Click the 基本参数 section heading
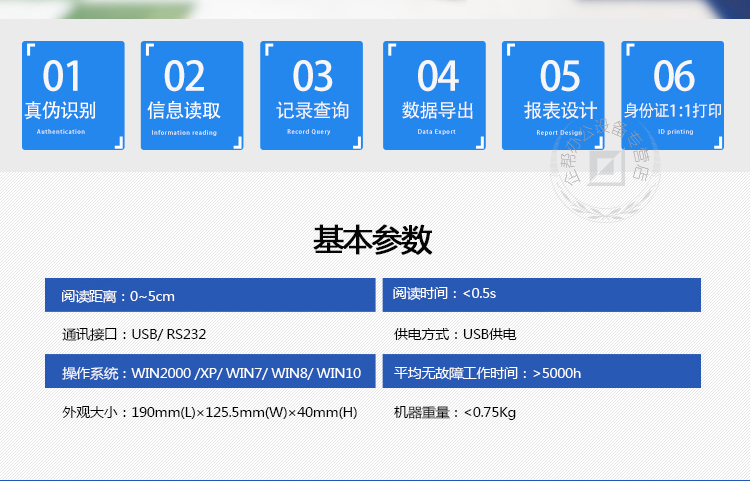The image size is (750, 481). click(373, 240)
